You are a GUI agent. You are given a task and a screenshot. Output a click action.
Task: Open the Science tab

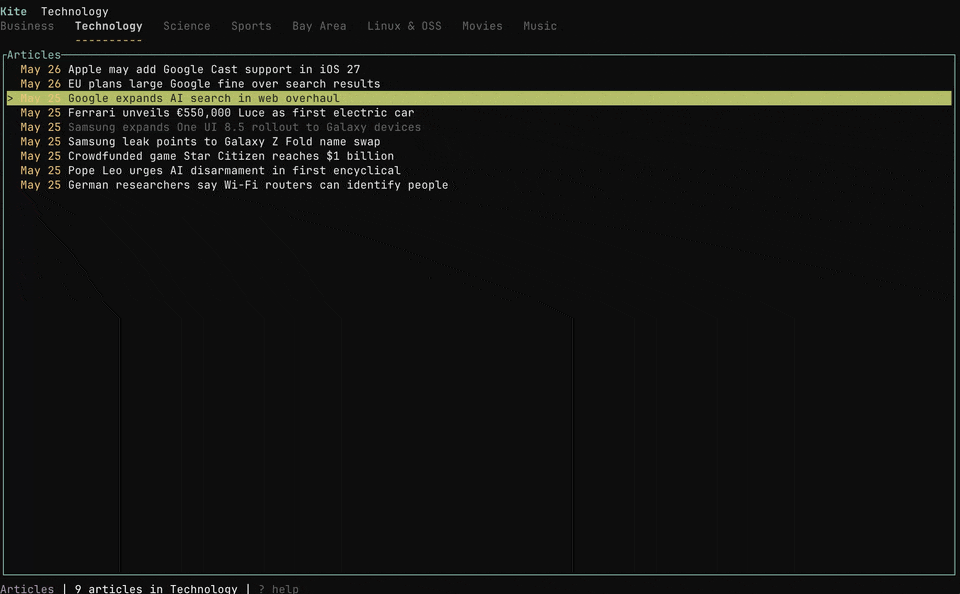(x=187, y=26)
